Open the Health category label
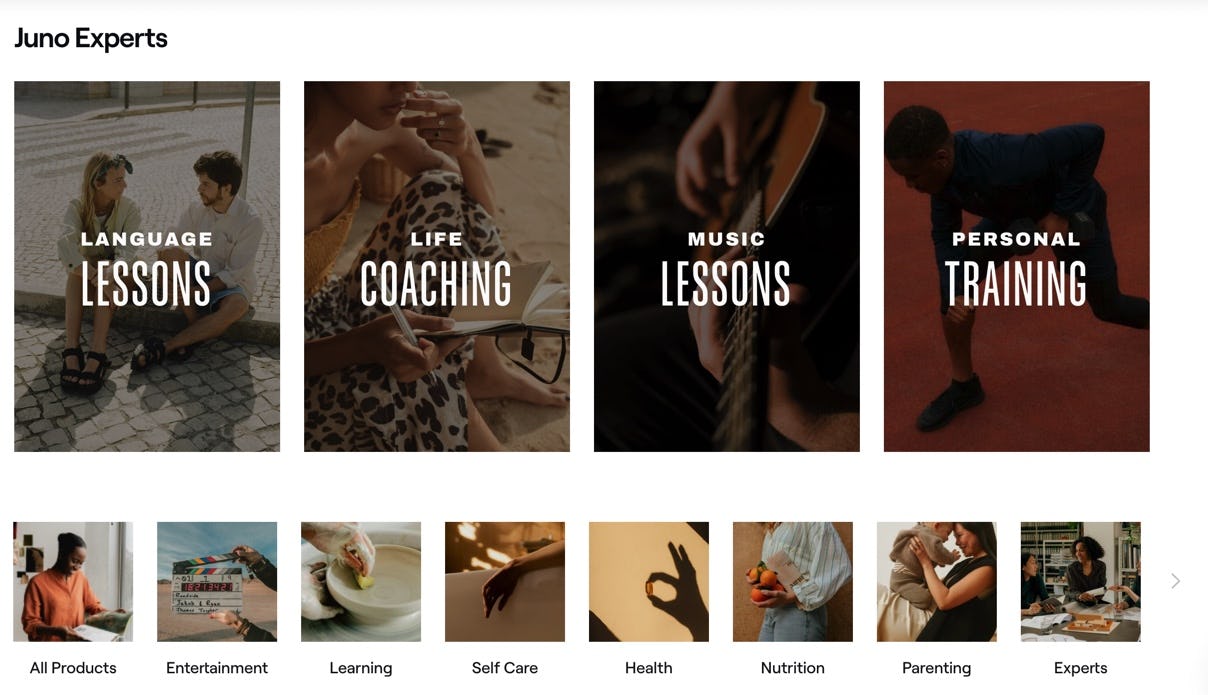This screenshot has width=1208, height=695. 649,668
